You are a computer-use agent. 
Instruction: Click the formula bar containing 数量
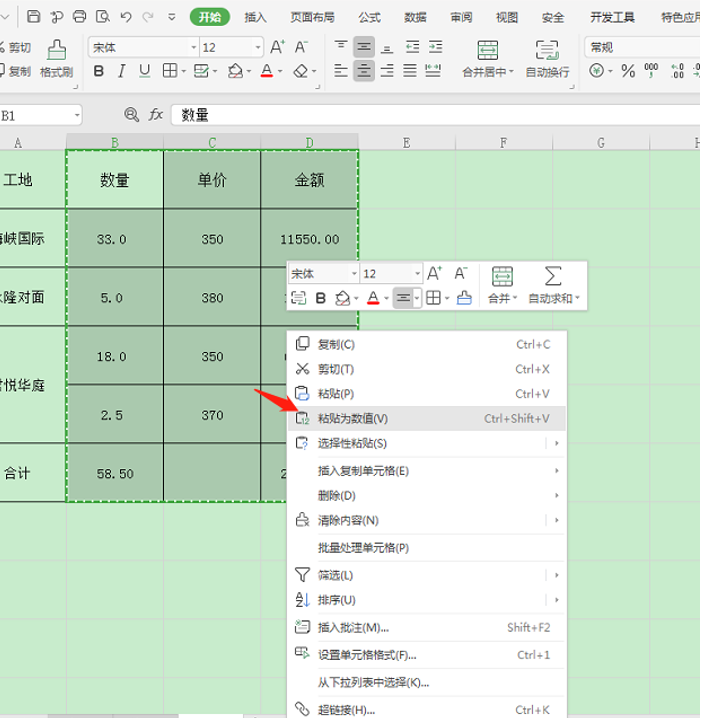coord(435,115)
